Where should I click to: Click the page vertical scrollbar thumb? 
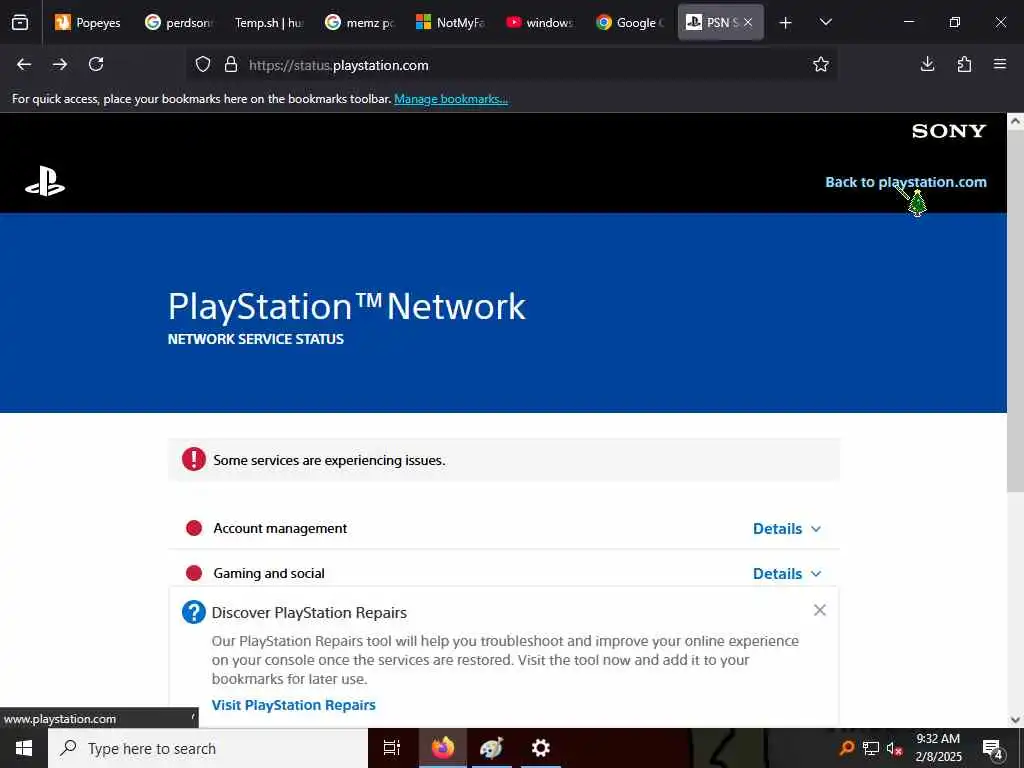(1016, 310)
